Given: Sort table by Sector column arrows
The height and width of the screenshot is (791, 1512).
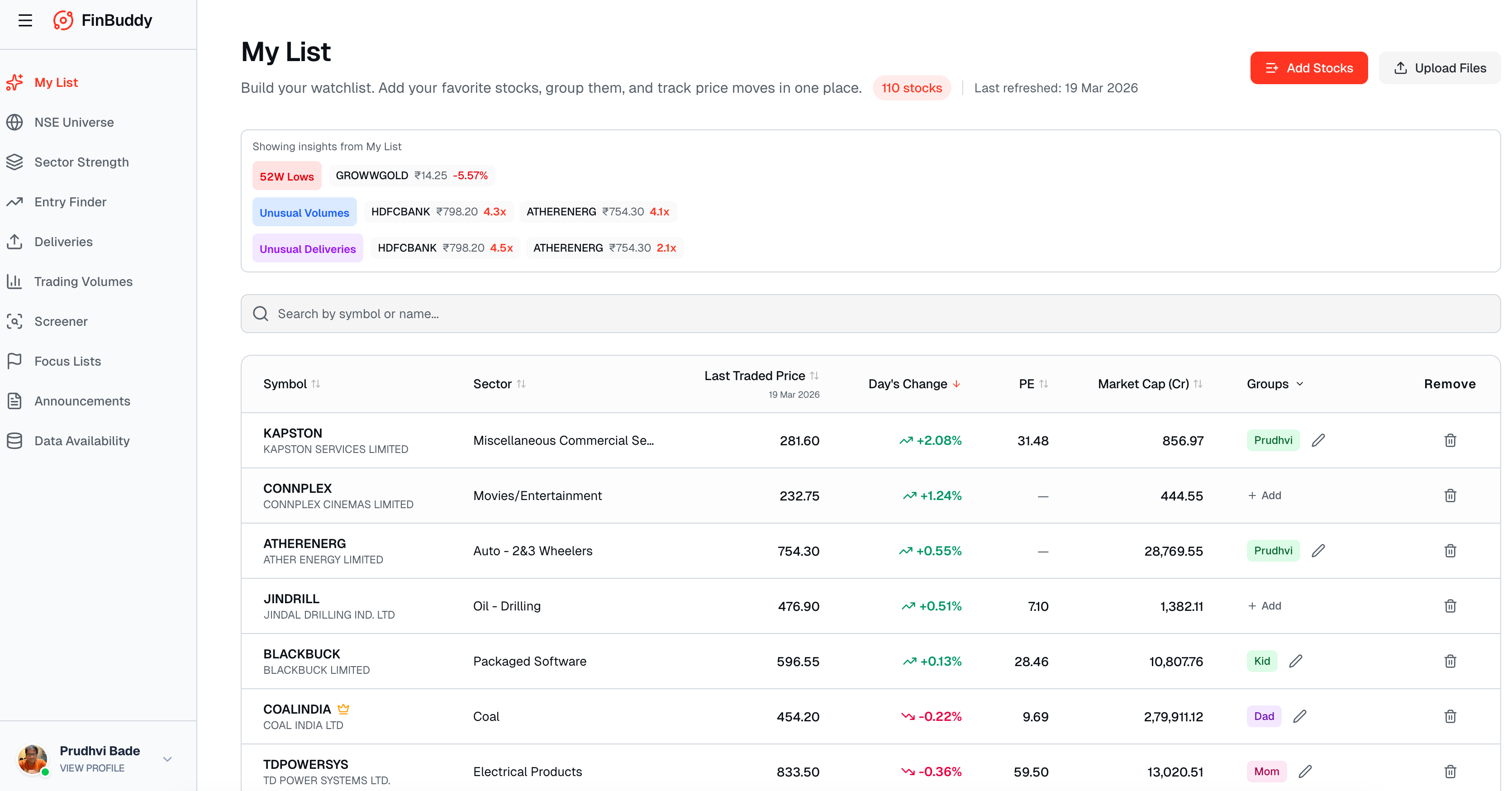Looking at the screenshot, I should pos(521,384).
